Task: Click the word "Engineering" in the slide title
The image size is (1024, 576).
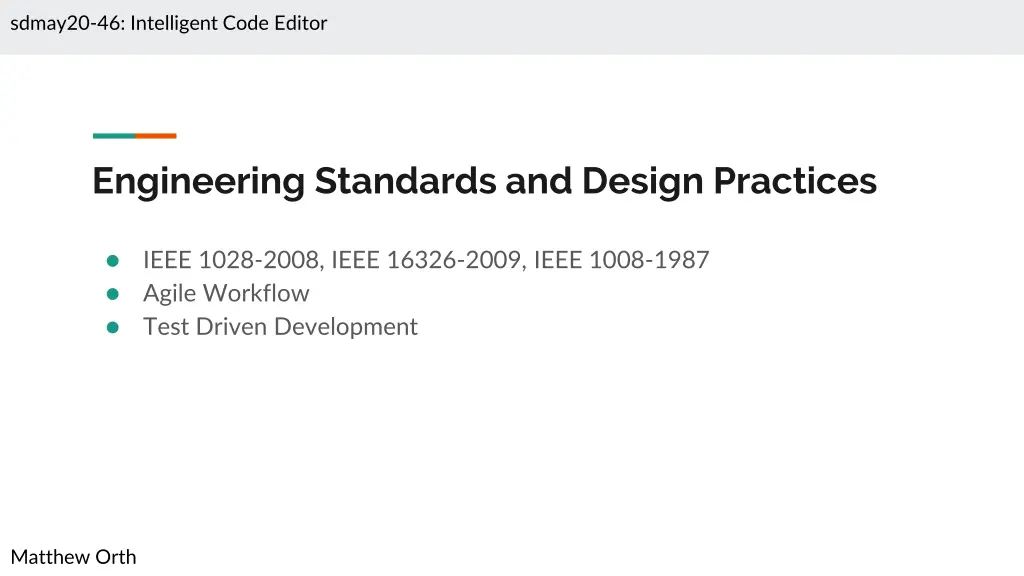Action: (198, 182)
